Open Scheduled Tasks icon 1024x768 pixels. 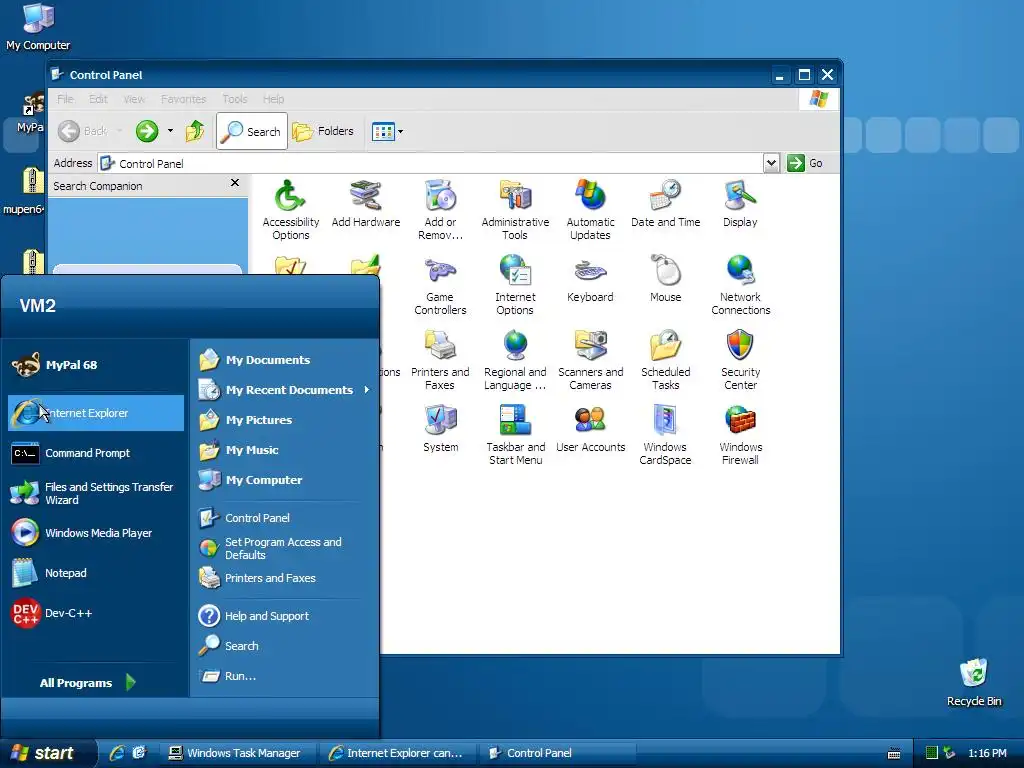coord(665,360)
